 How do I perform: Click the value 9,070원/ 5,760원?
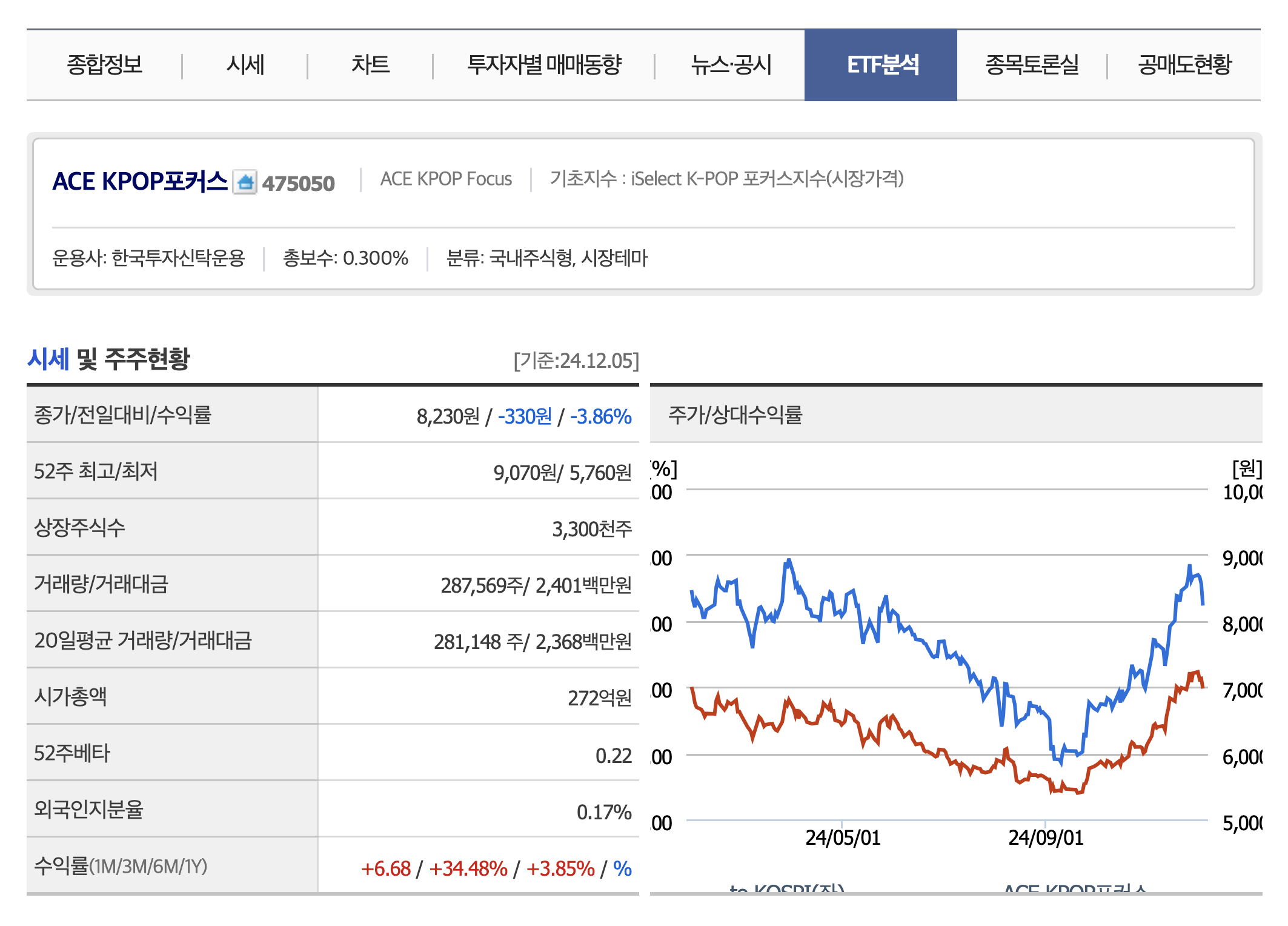click(x=562, y=473)
